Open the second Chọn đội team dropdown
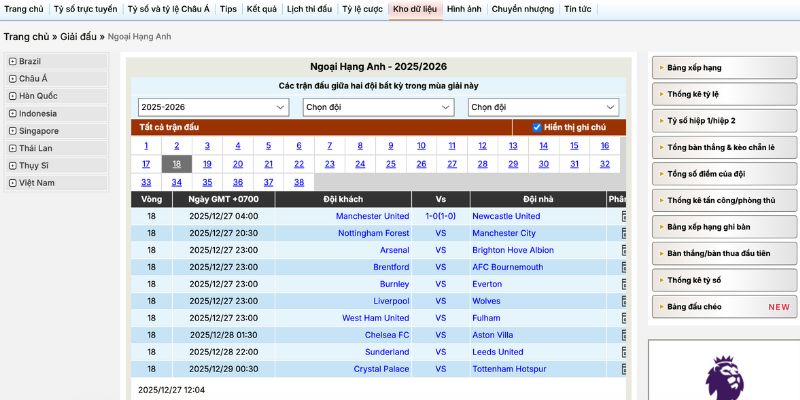The height and width of the screenshot is (400, 800). pos(543,107)
